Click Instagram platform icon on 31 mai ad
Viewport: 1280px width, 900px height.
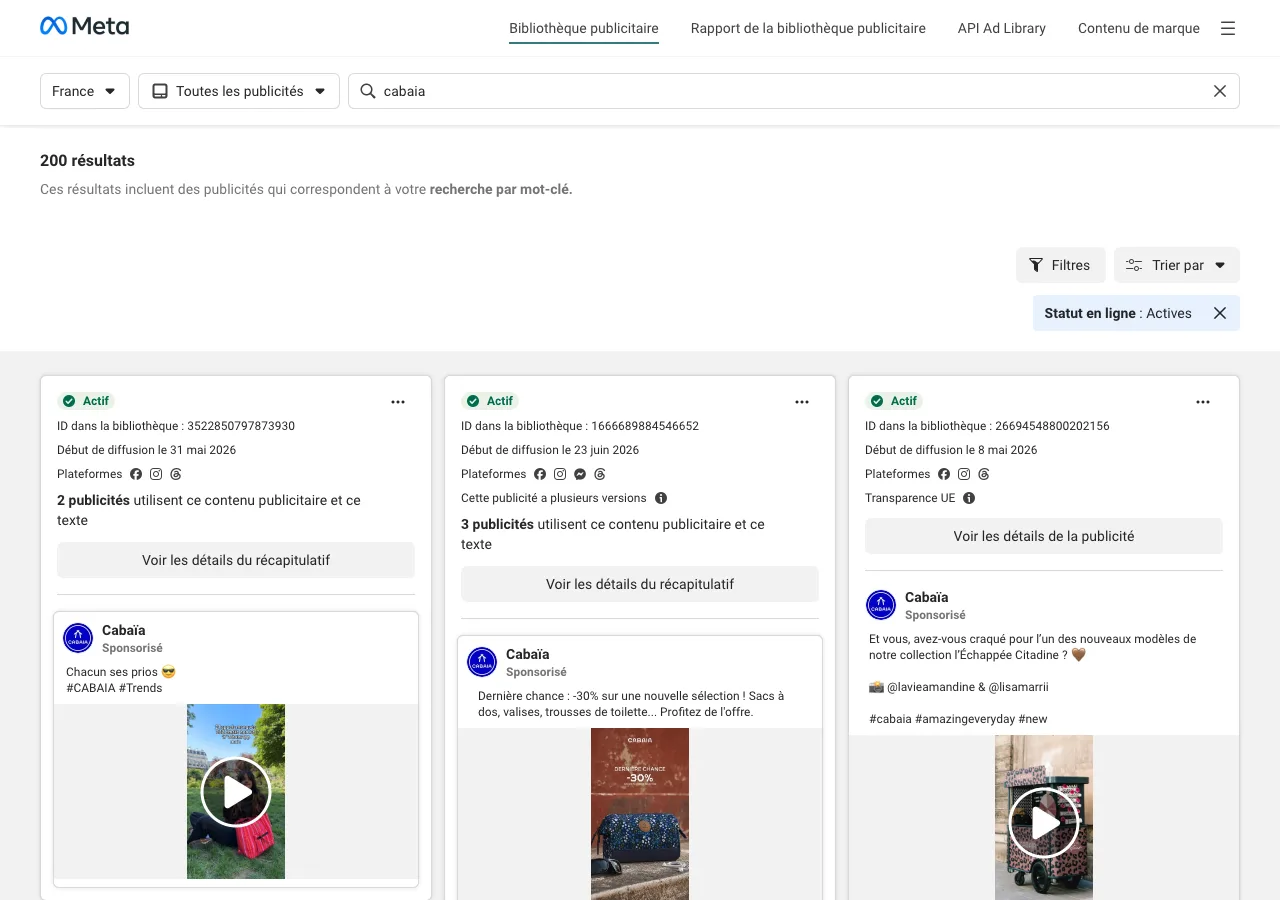tap(156, 474)
